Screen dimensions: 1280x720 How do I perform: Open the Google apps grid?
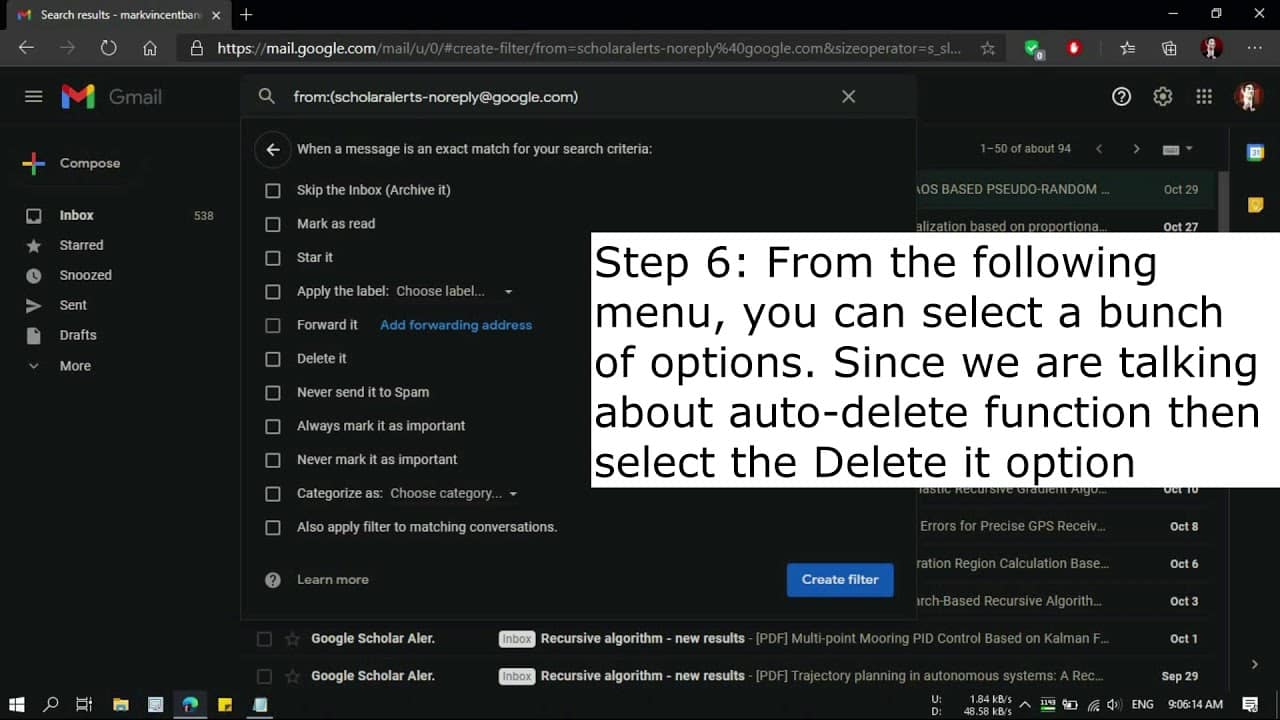pyautogui.click(x=1204, y=96)
